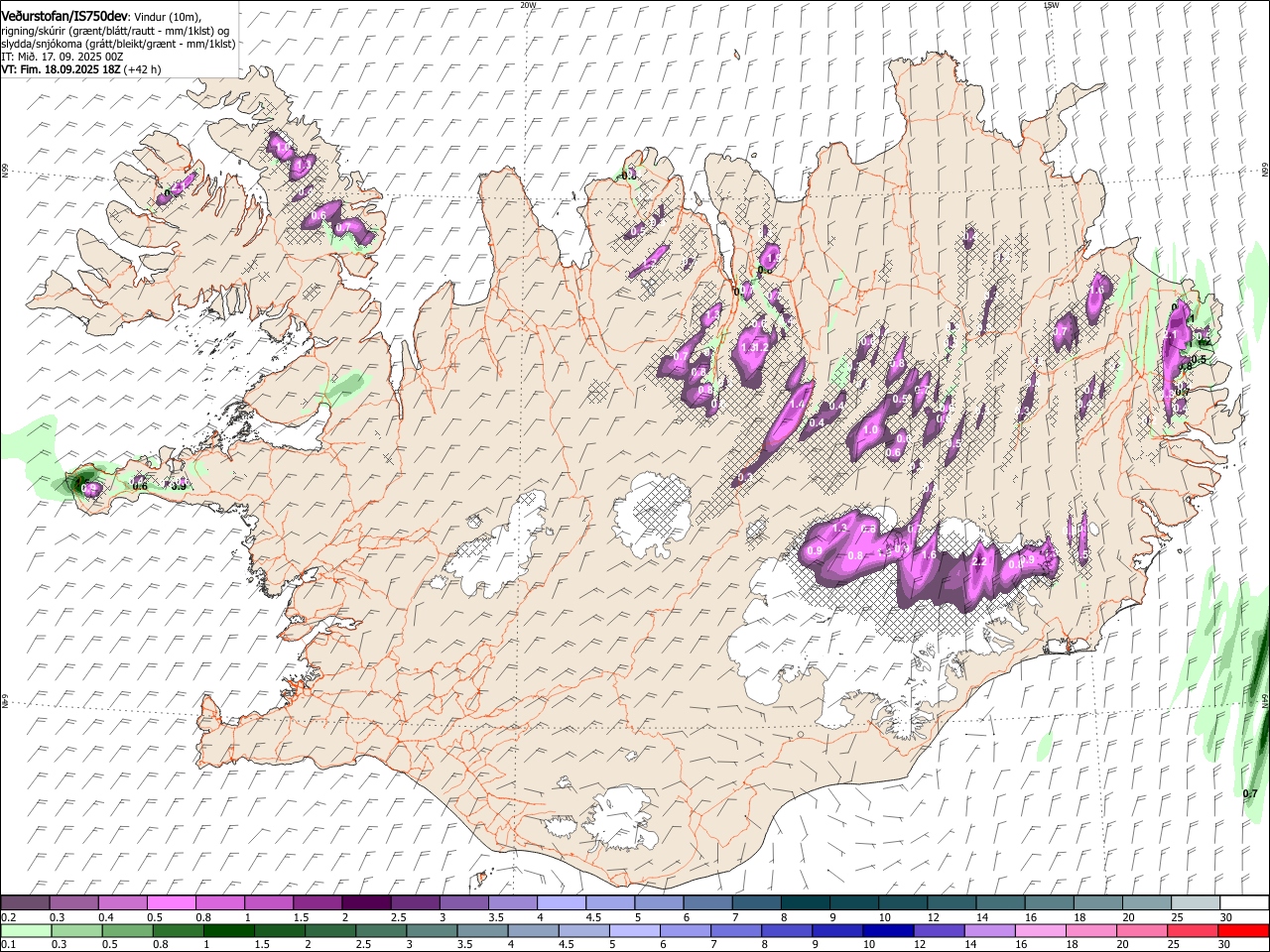Select the deep navy blue 10–12 swatch in lower legend

pyautogui.click(x=888, y=930)
